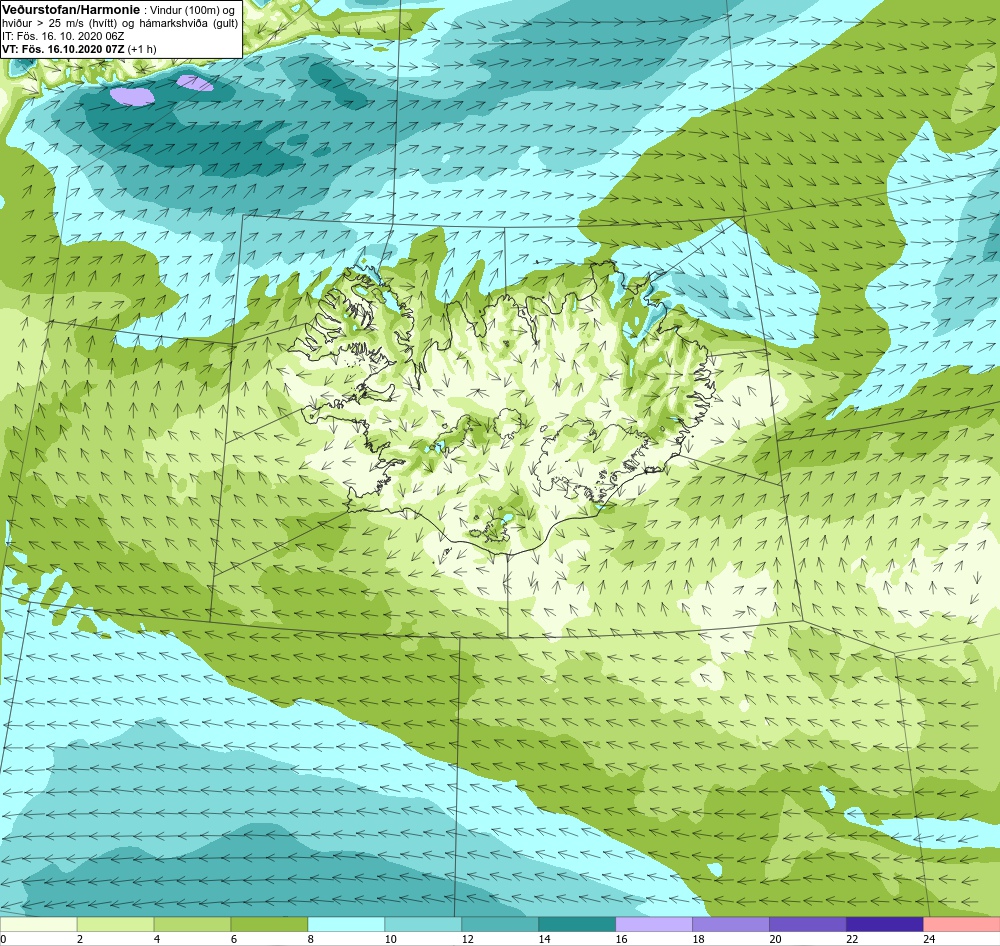Click the 2–4 m/s light green legend swatch

[115, 924]
